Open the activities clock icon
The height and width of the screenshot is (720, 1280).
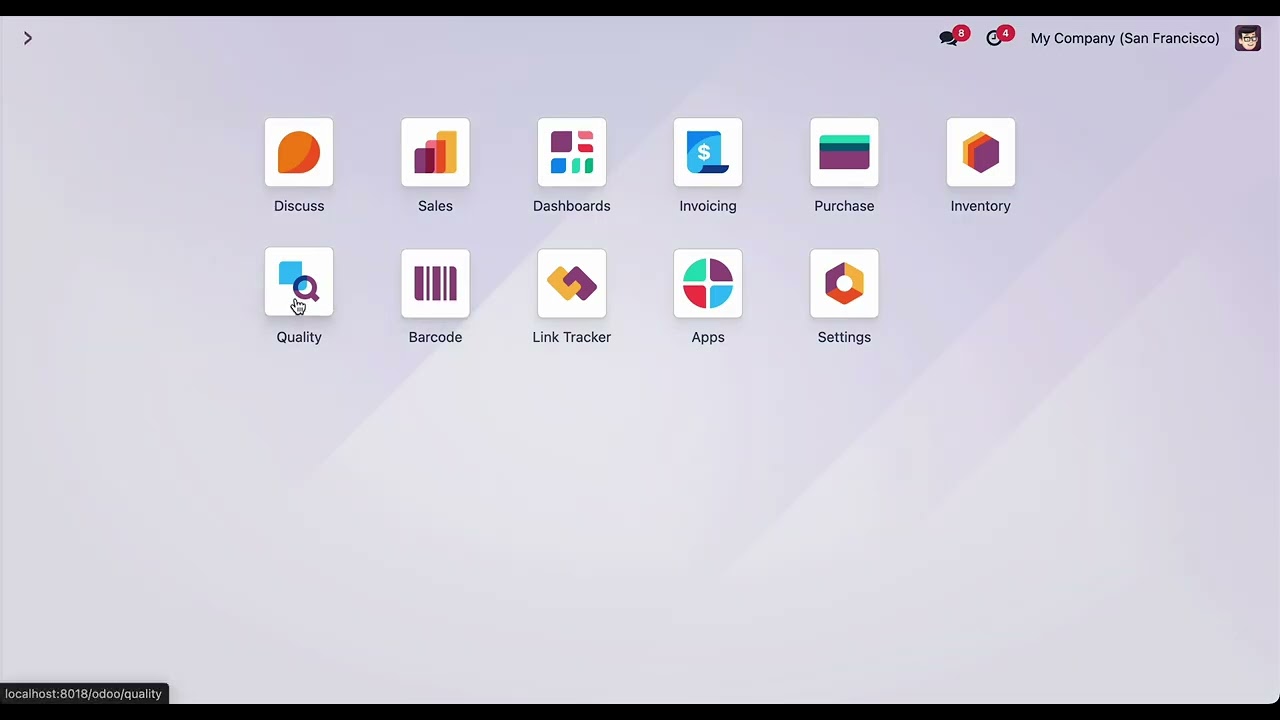click(994, 38)
